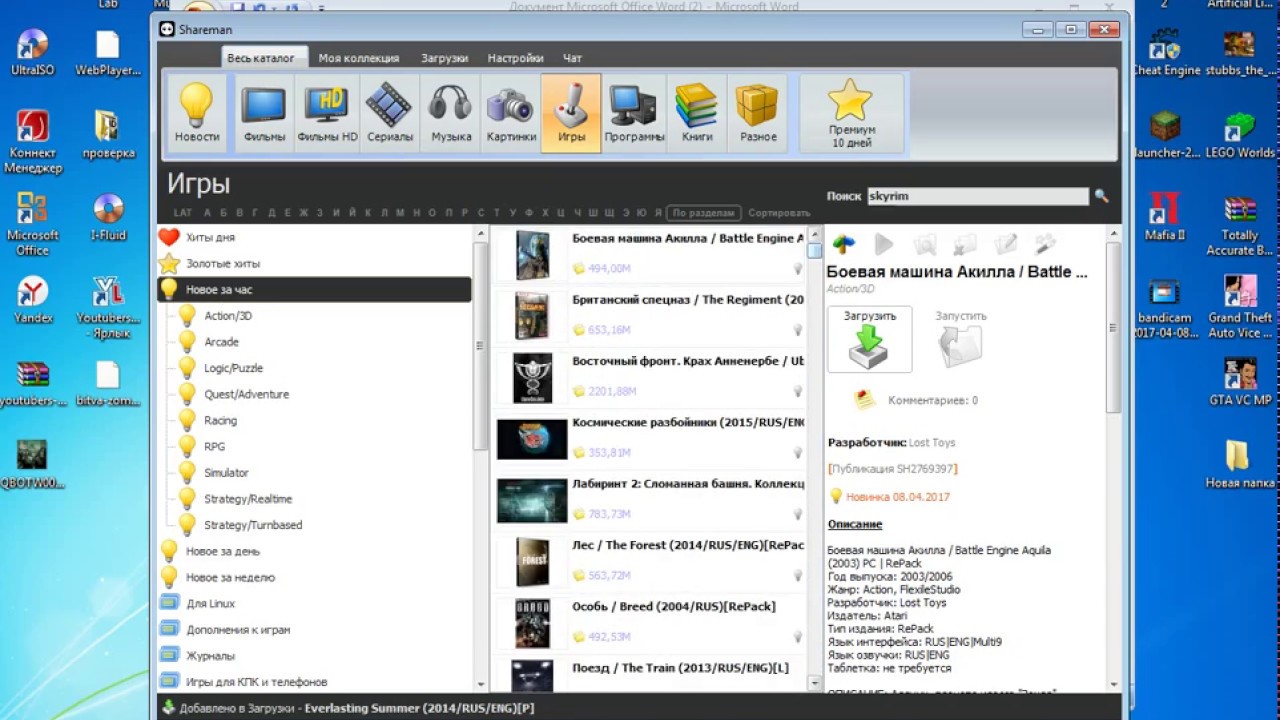Click The Forest game cover thumbnail
Image resolution: width=1280 pixels, height=720 pixels.
pos(532,562)
